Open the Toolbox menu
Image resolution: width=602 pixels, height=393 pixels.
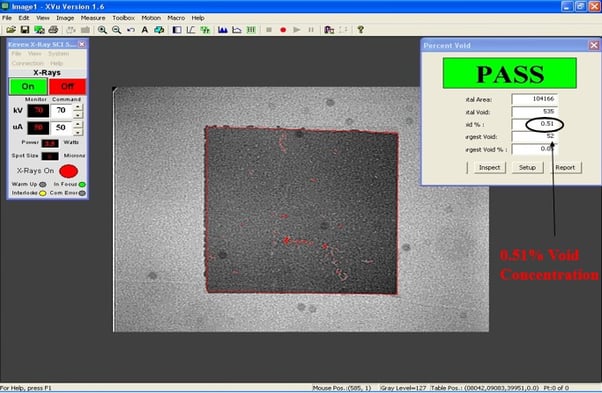[x=123, y=18]
